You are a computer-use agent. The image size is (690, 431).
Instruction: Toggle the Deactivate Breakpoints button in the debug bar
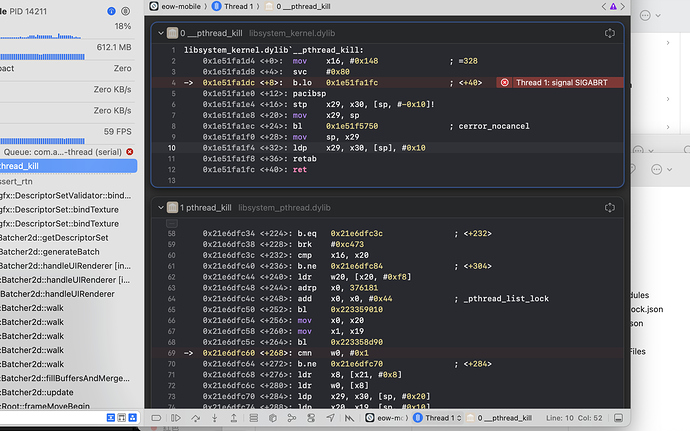(x=156, y=418)
